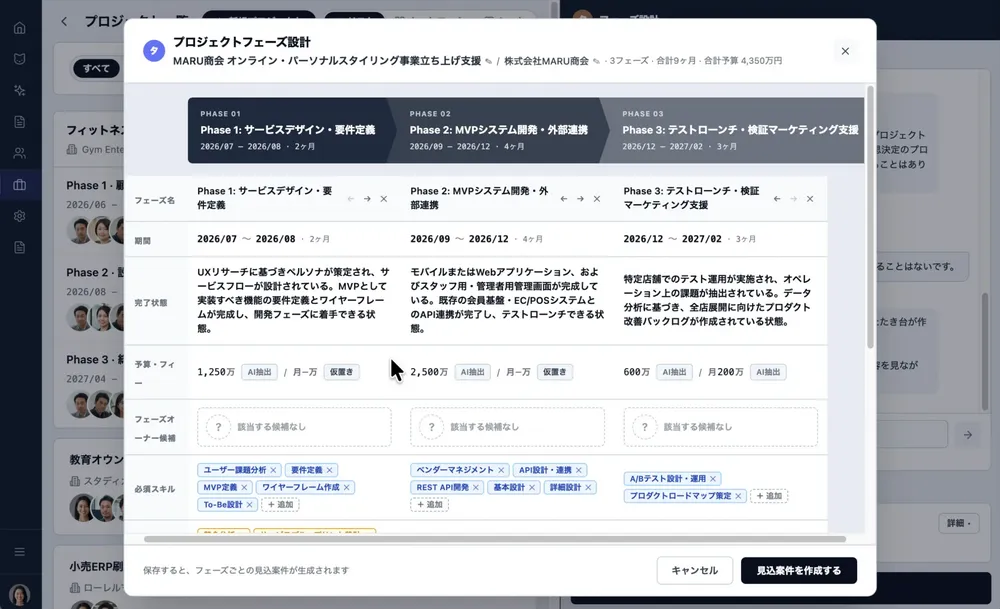Add a required skill to Phase 1
The height and width of the screenshot is (609, 1000).
click(x=281, y=504)
